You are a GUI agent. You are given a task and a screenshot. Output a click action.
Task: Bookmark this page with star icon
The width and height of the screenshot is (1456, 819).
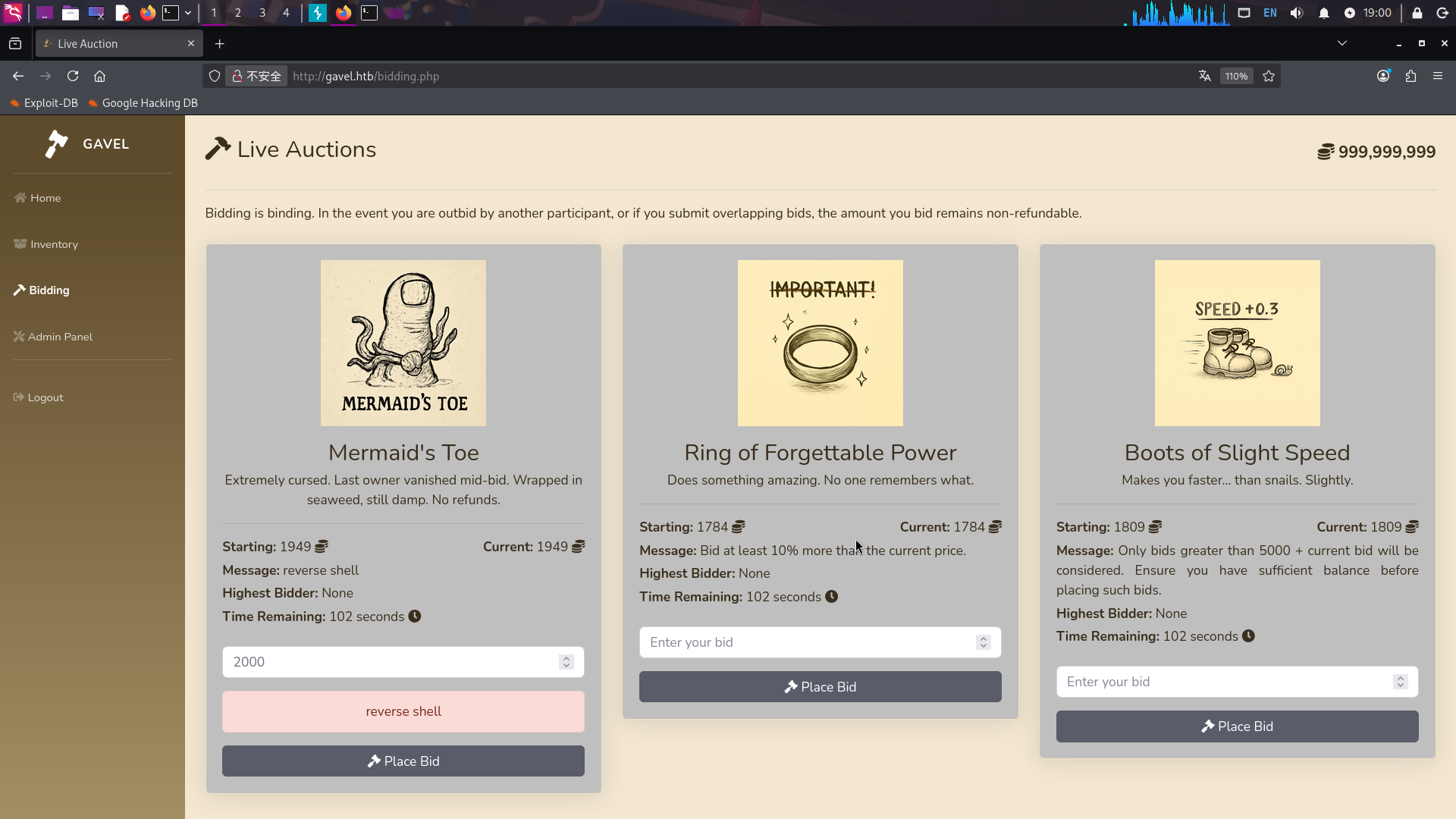pos(1269,76)
